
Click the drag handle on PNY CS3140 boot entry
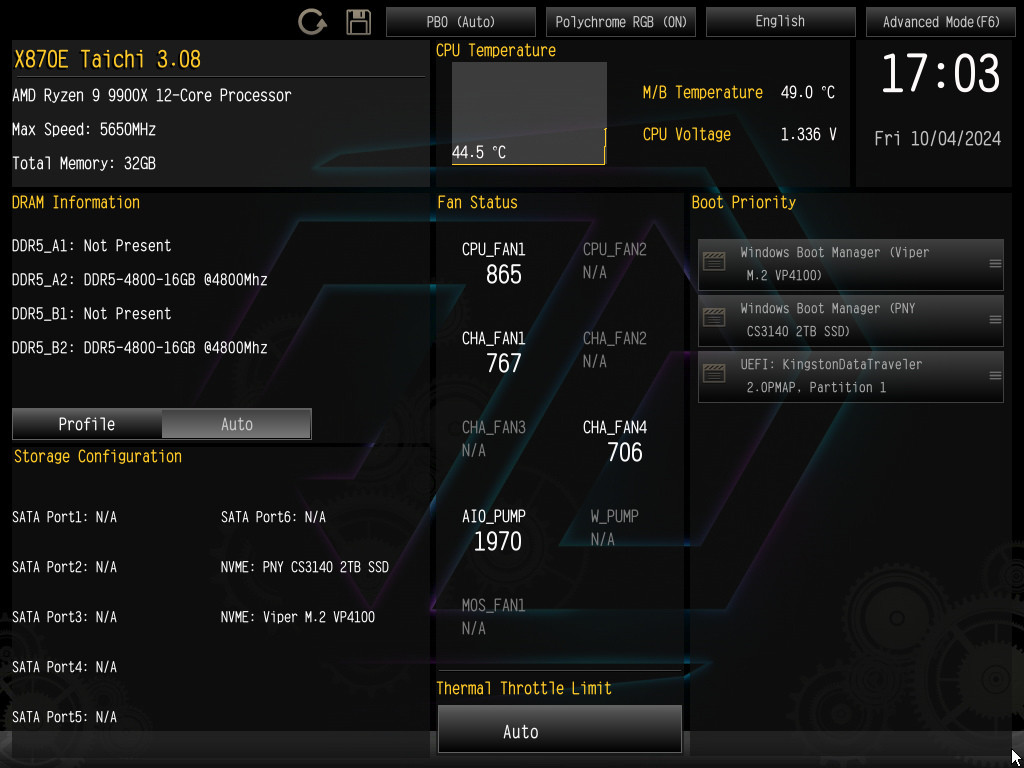995,320
